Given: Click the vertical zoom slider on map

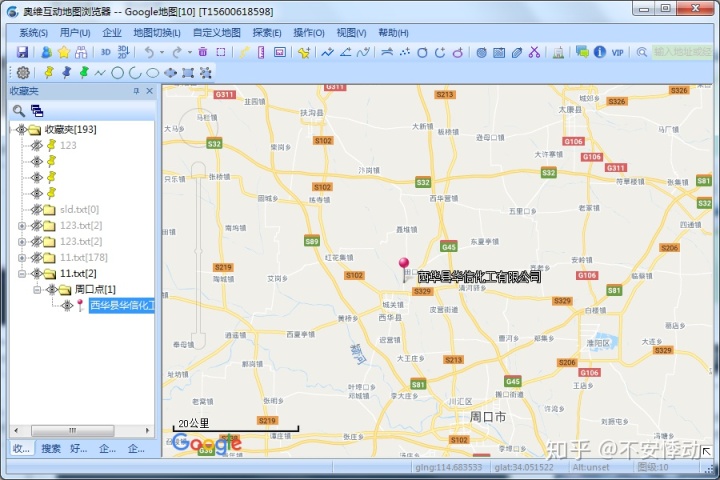Looking at the screenshot, I should [198, 256].
